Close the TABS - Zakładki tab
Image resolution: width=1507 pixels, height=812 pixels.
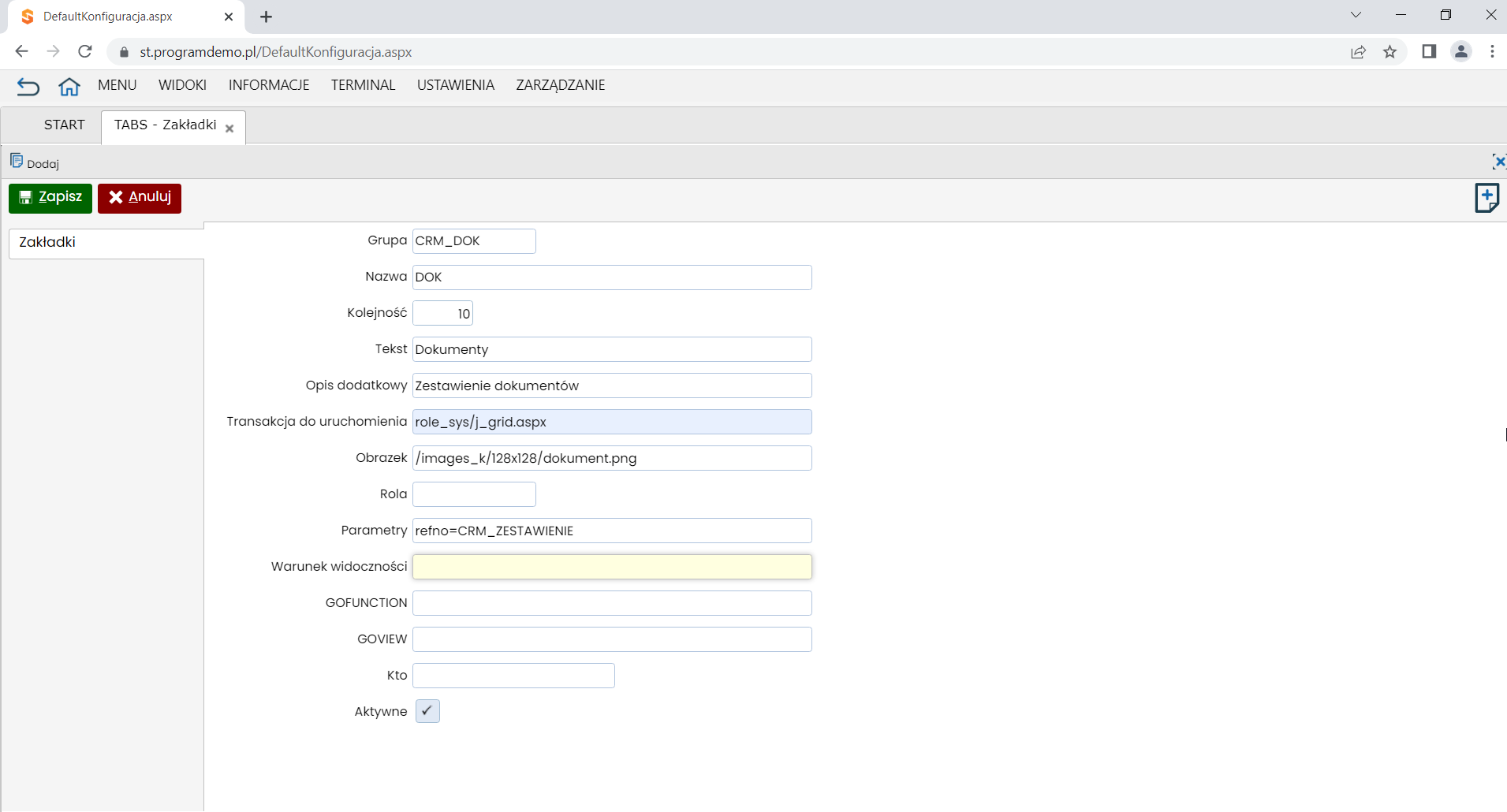pos(229,129)
